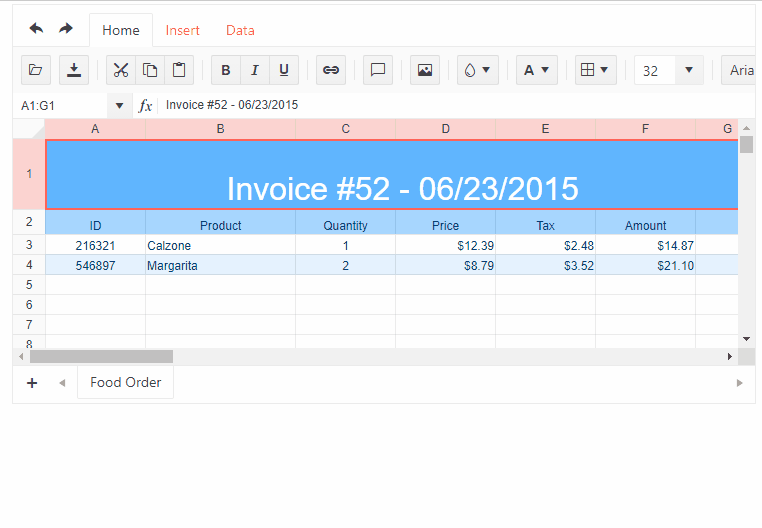Add a new sheet with the plus button
762x528 pixels.
coord(32,383)
